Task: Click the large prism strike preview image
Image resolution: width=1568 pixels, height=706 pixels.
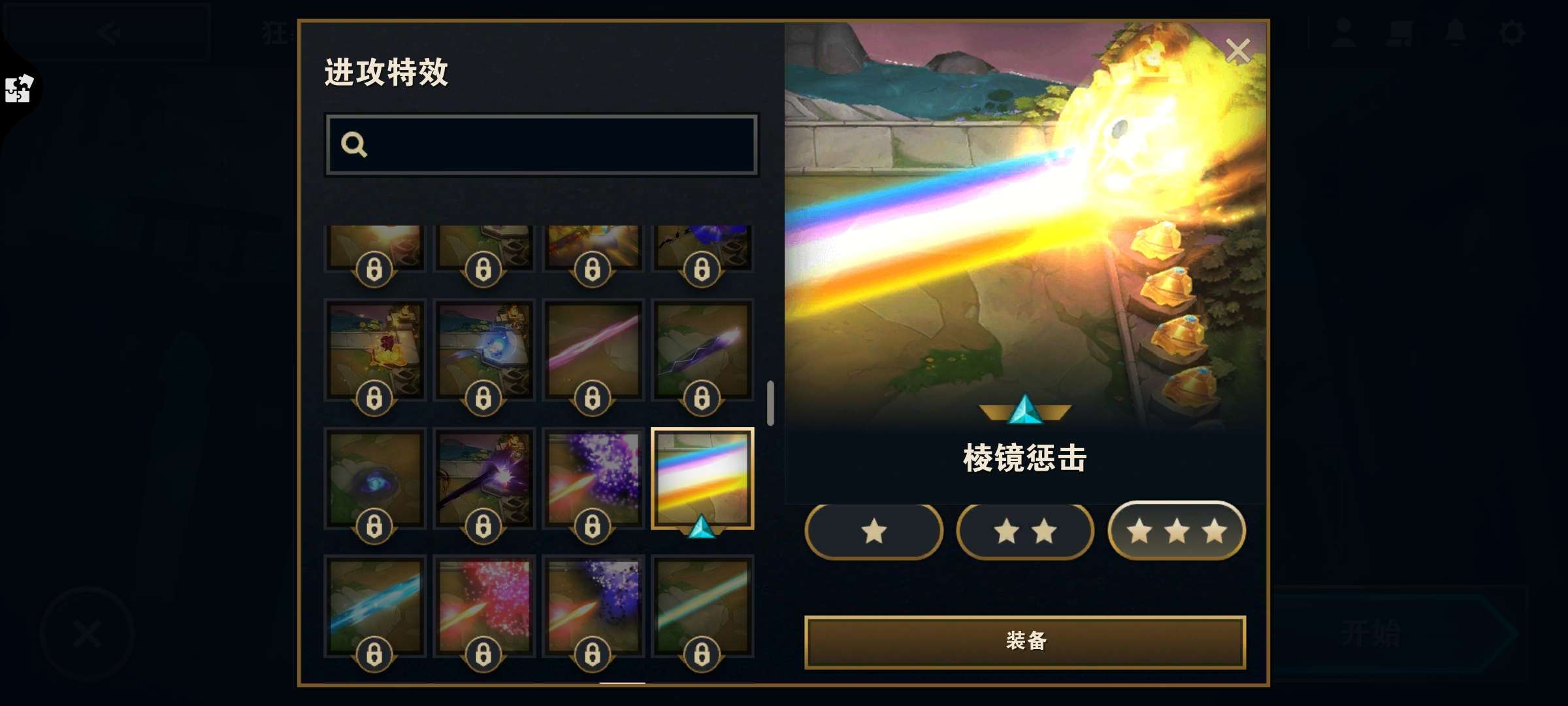Action: (1025, 226)
